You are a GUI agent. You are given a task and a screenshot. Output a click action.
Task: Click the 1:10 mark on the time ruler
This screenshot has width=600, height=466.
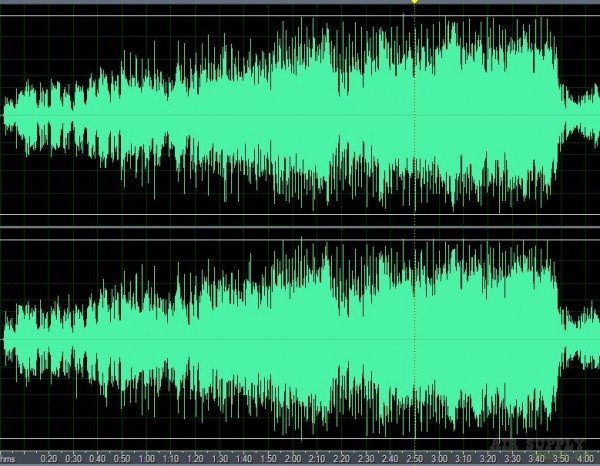pyautogui.click(x=171, y=458)
